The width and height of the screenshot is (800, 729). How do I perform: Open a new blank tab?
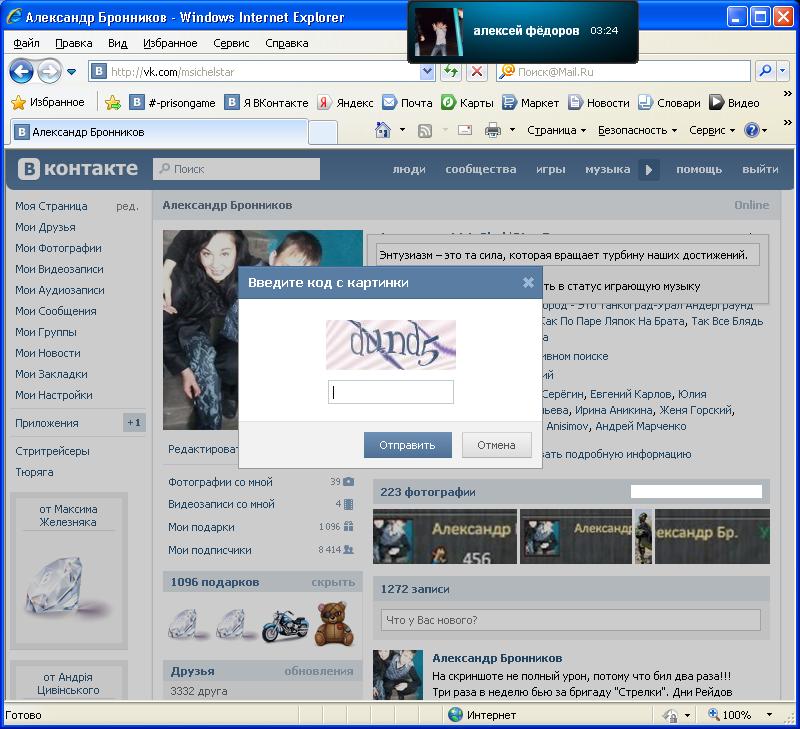point(323,133)
